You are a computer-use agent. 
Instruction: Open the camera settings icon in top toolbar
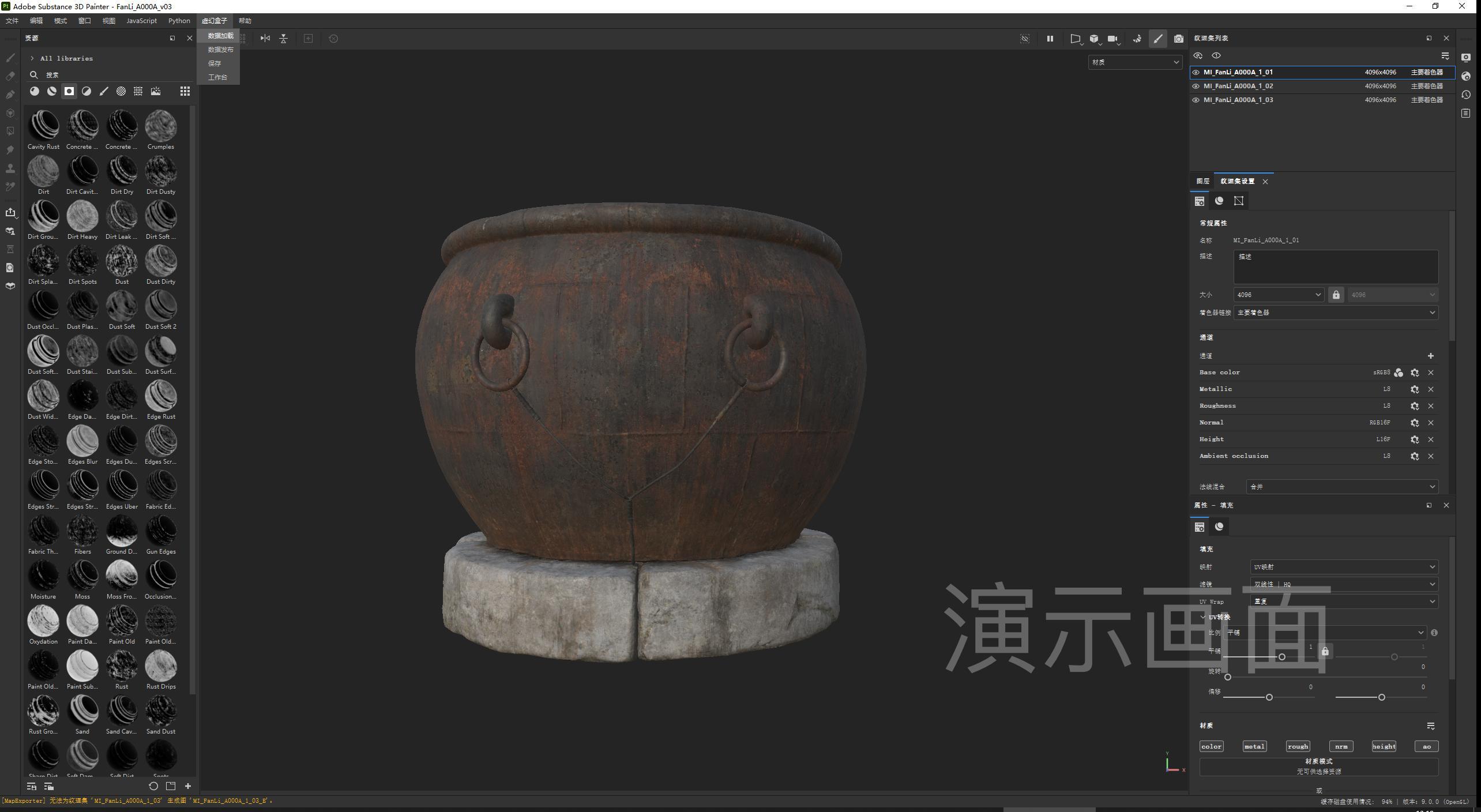[x=1113, y=39]
